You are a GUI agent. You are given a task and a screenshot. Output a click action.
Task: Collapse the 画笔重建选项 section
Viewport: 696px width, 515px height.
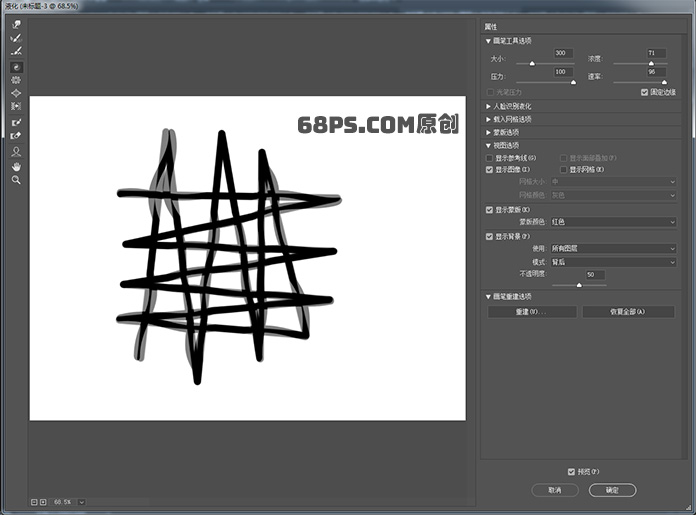(488, 297)
